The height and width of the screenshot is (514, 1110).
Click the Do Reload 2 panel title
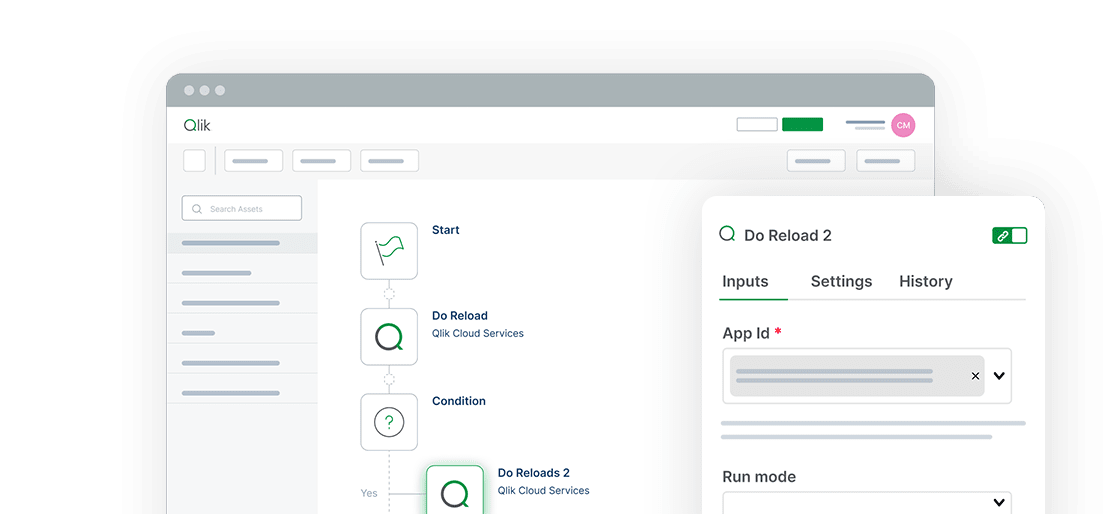788,236
